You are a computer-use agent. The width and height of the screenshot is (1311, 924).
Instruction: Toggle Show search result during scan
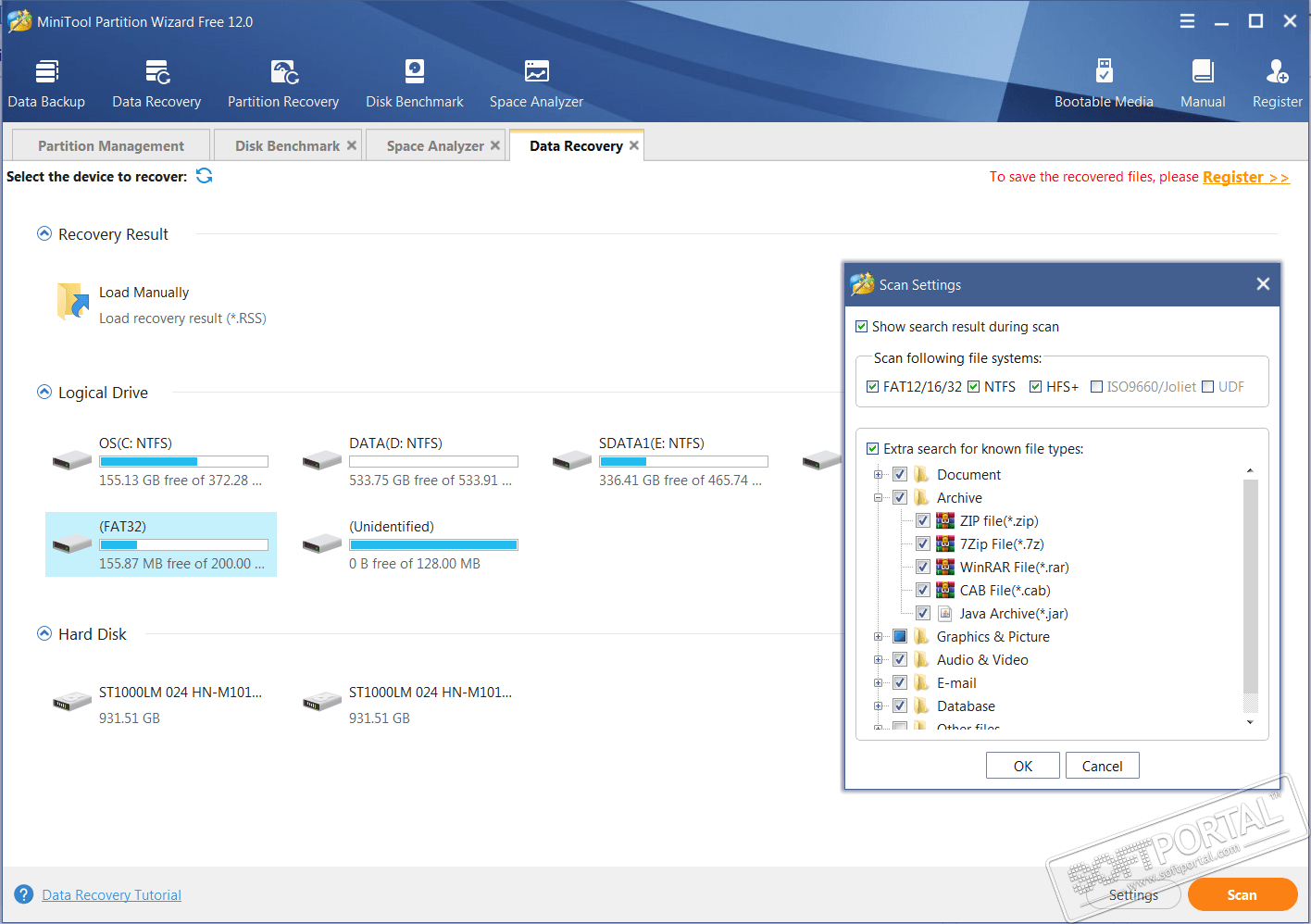coord(862,327)
